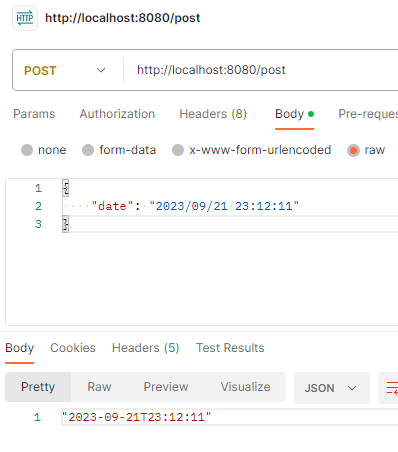Click the HTTP request icon beside the title
This screenshot has width=398, height=452.
(x=25, y=18)
